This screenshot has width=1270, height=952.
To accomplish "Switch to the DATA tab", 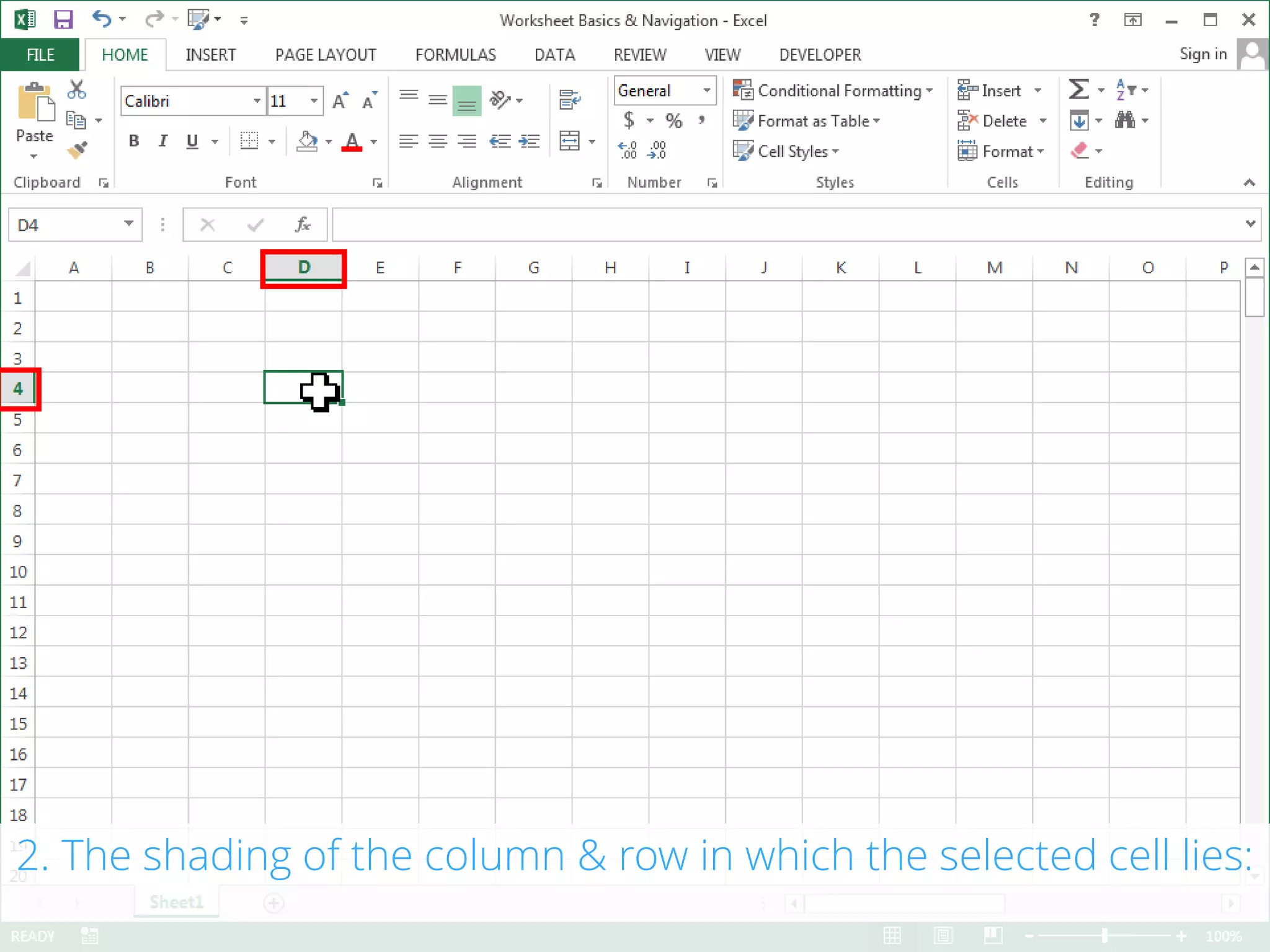I will (555, 55).
